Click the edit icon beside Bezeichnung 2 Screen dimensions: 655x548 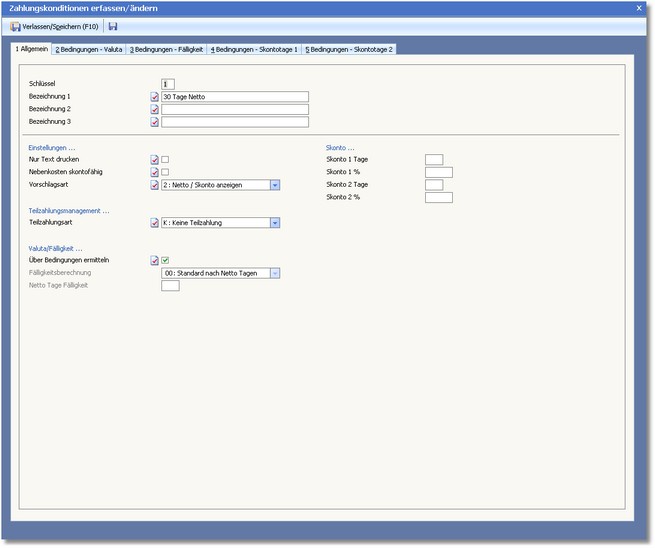coord(154,110)
